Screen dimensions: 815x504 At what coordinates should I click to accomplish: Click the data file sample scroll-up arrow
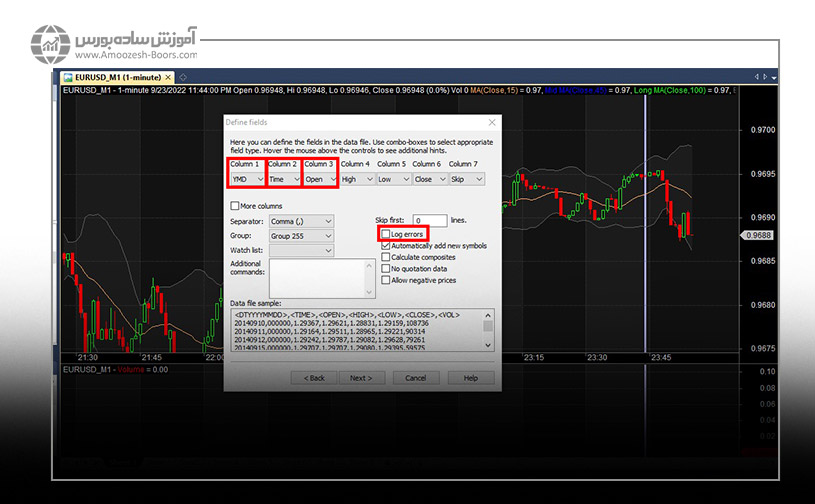[x=488, y=315]
